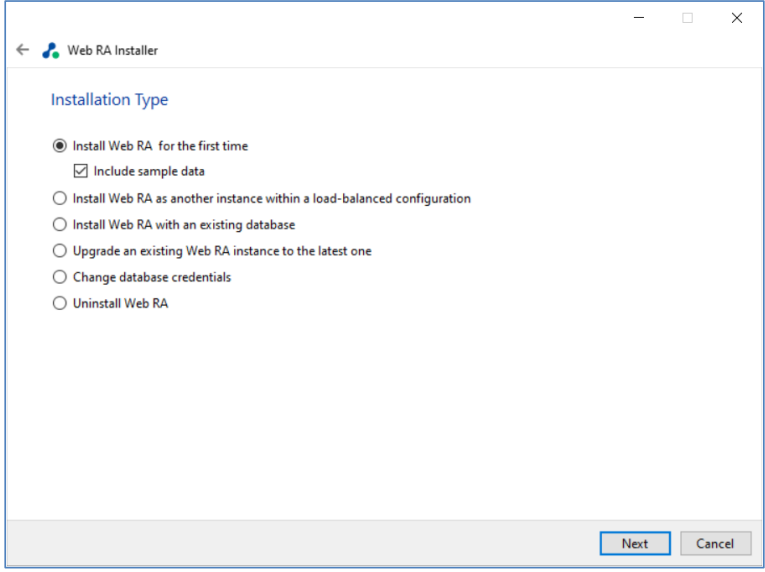Screen dimensions: 765x572
Task: Close the Web RA Installer window
Action: pos(737,18)
